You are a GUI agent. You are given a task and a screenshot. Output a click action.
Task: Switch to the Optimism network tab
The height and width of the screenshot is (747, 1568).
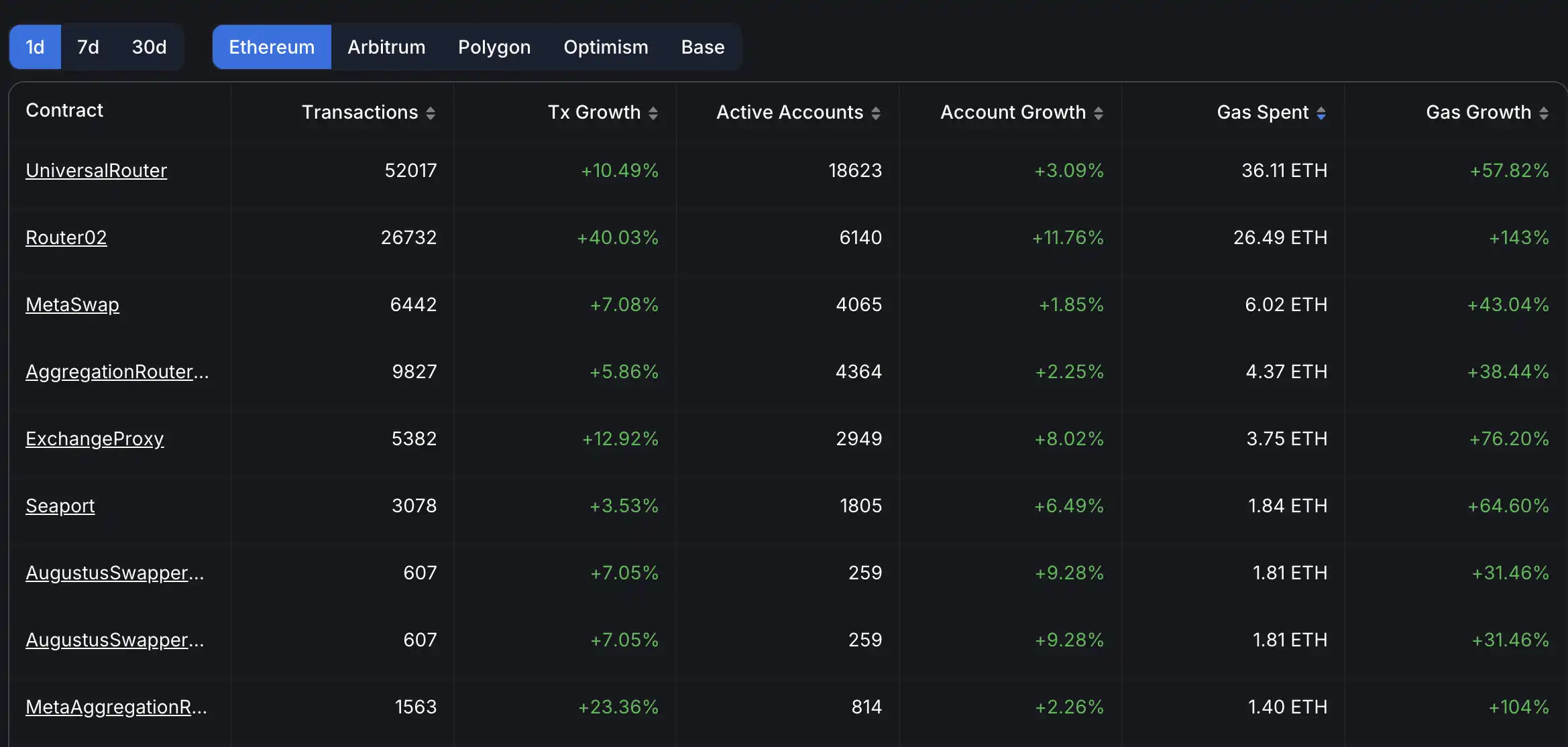(606, 47)
